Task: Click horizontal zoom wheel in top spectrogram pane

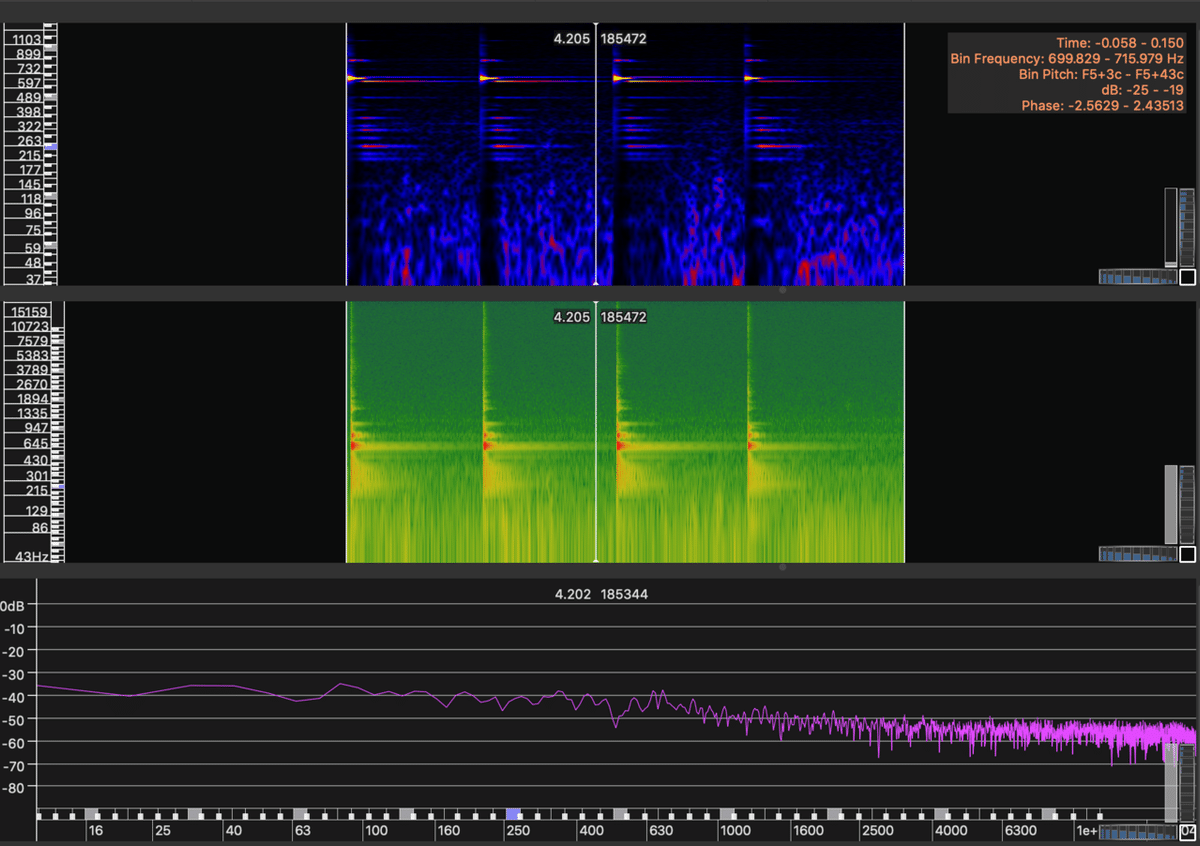Action: point(1137,277)
